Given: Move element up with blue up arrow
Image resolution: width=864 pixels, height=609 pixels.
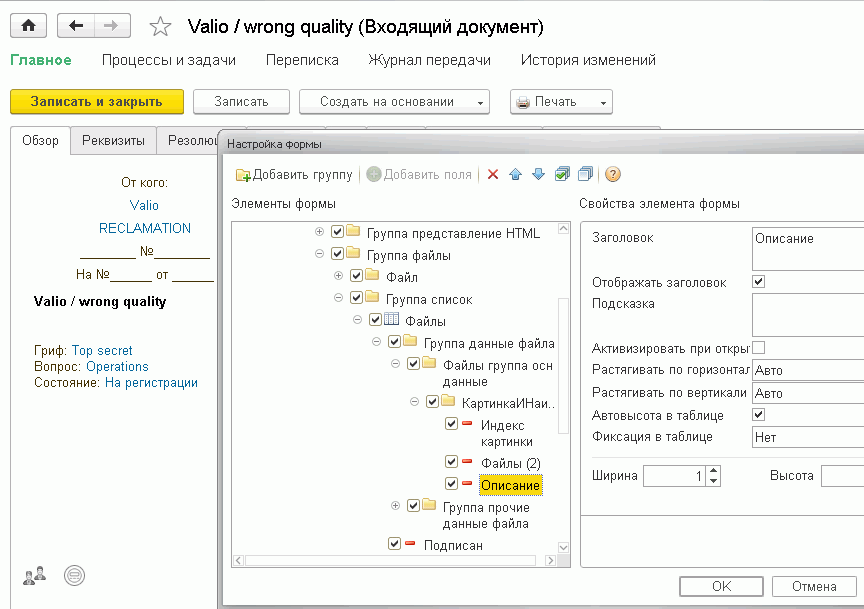Looking at the screenshot, I should tap(516, 175).
